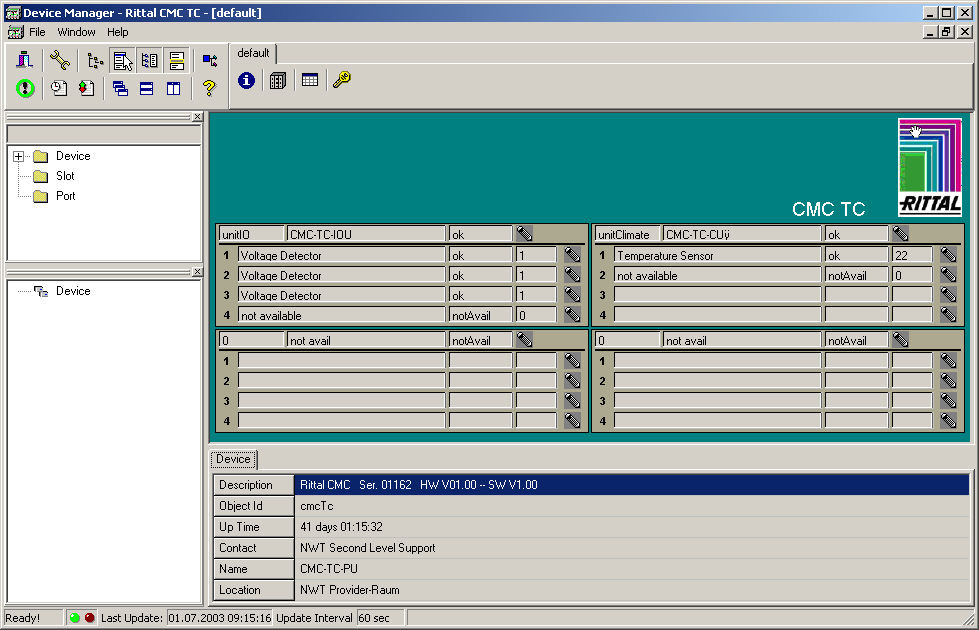
Task: Tile windows vertically via the side-by-side panes icon
Action: (174, 89)
